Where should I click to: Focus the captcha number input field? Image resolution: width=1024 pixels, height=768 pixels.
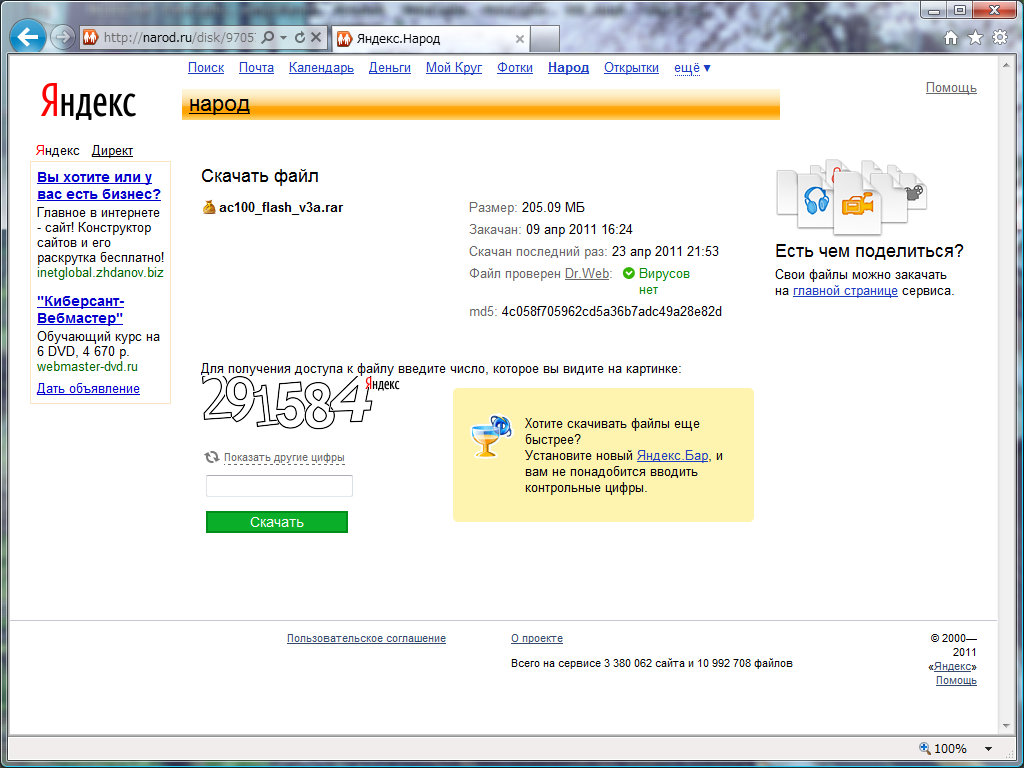(280, 486)
